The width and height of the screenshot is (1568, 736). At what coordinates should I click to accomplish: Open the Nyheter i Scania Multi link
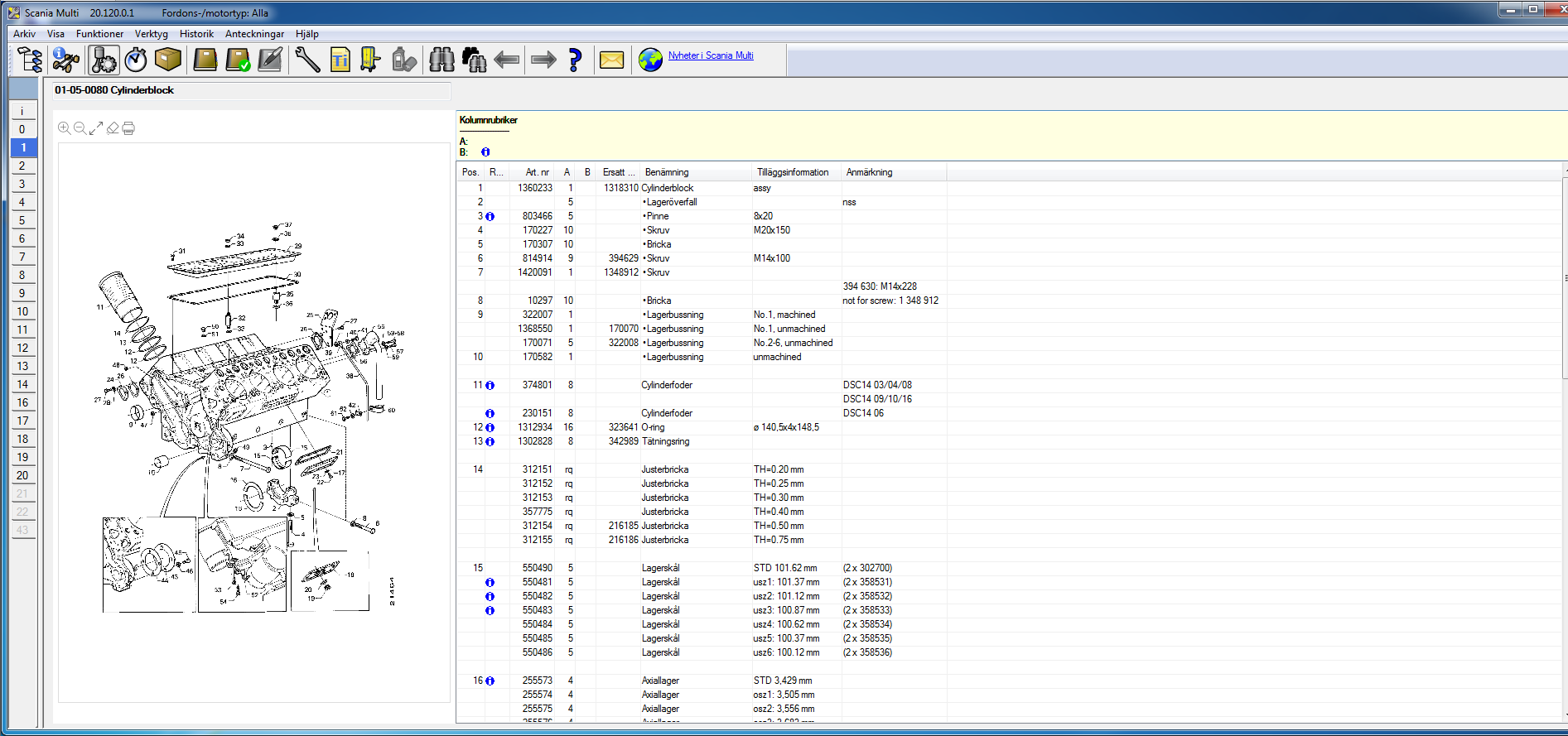(711, 55)
